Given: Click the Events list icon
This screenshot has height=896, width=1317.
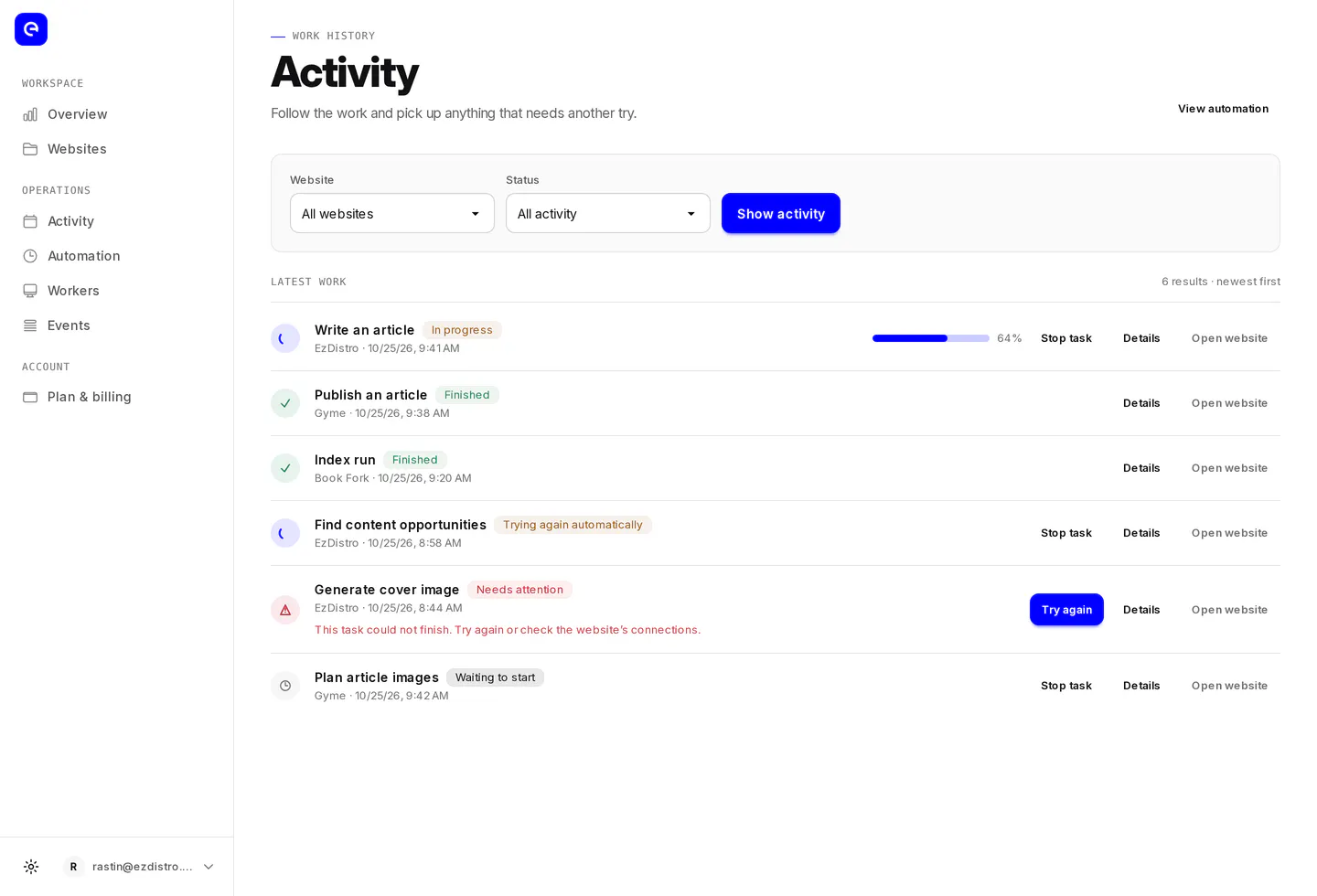Looking at the screenshot, I should pos(30,325).
